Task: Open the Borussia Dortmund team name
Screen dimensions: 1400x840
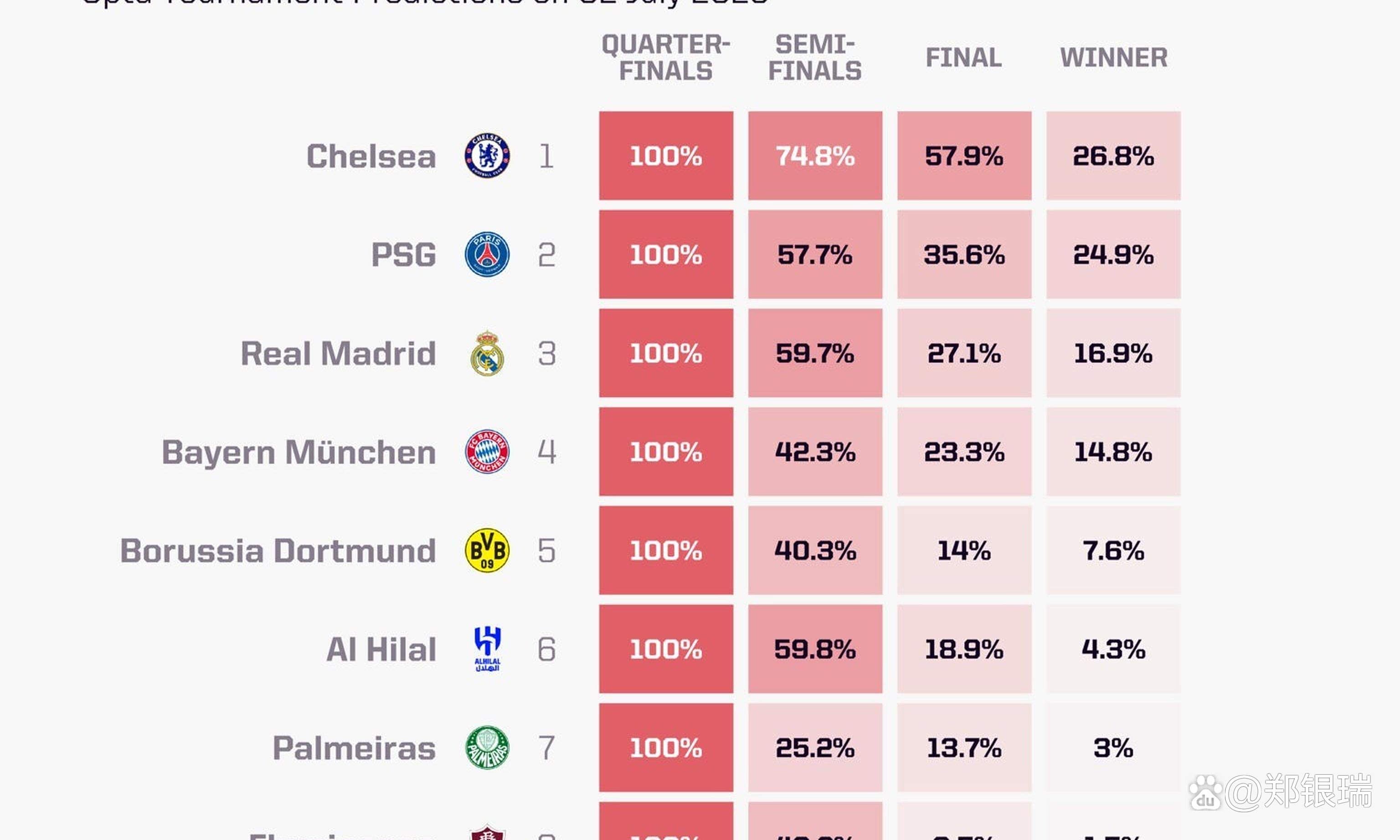Action: click(278, 551)
